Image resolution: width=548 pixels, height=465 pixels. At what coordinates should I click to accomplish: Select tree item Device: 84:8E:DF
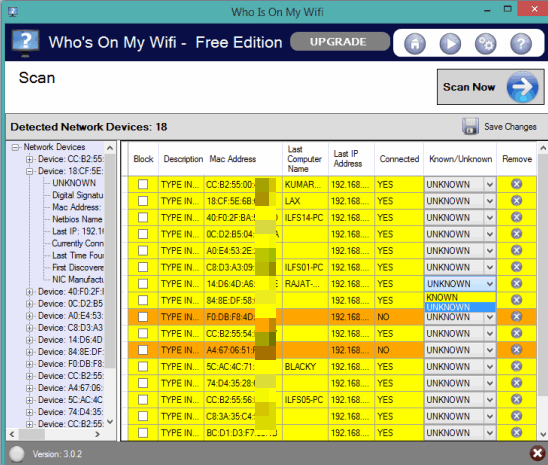tap(70, 352)
